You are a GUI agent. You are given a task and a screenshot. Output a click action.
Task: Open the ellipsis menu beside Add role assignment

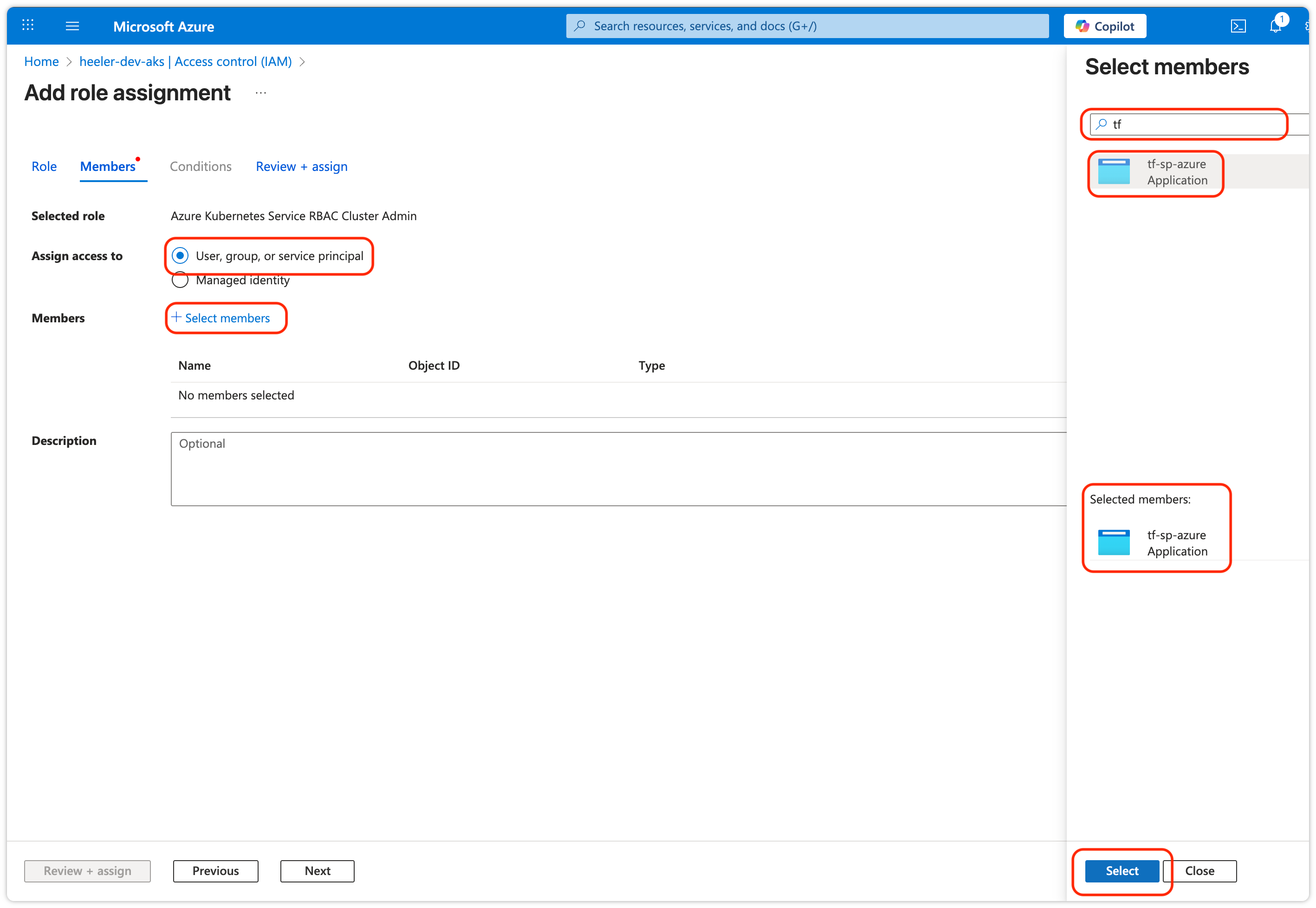261,93
